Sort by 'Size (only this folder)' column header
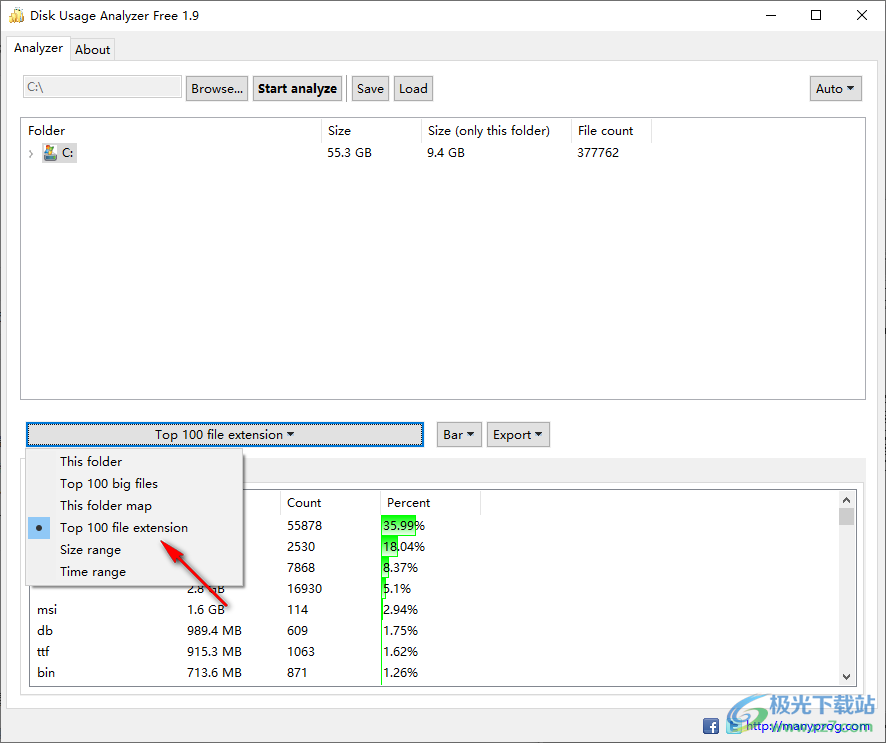The image size is (886, 743). [496, 131]
